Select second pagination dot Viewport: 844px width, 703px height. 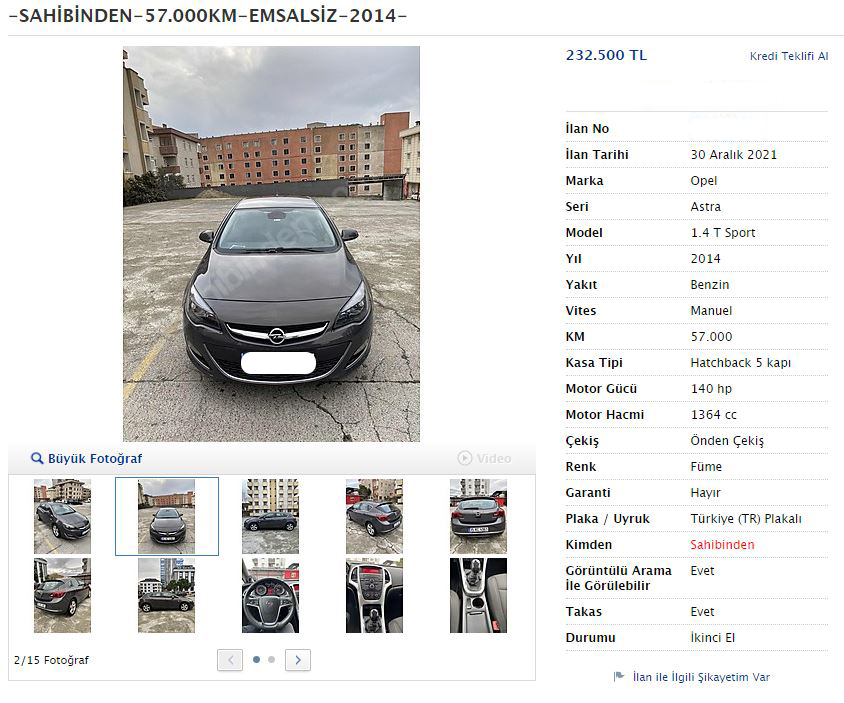271,659
